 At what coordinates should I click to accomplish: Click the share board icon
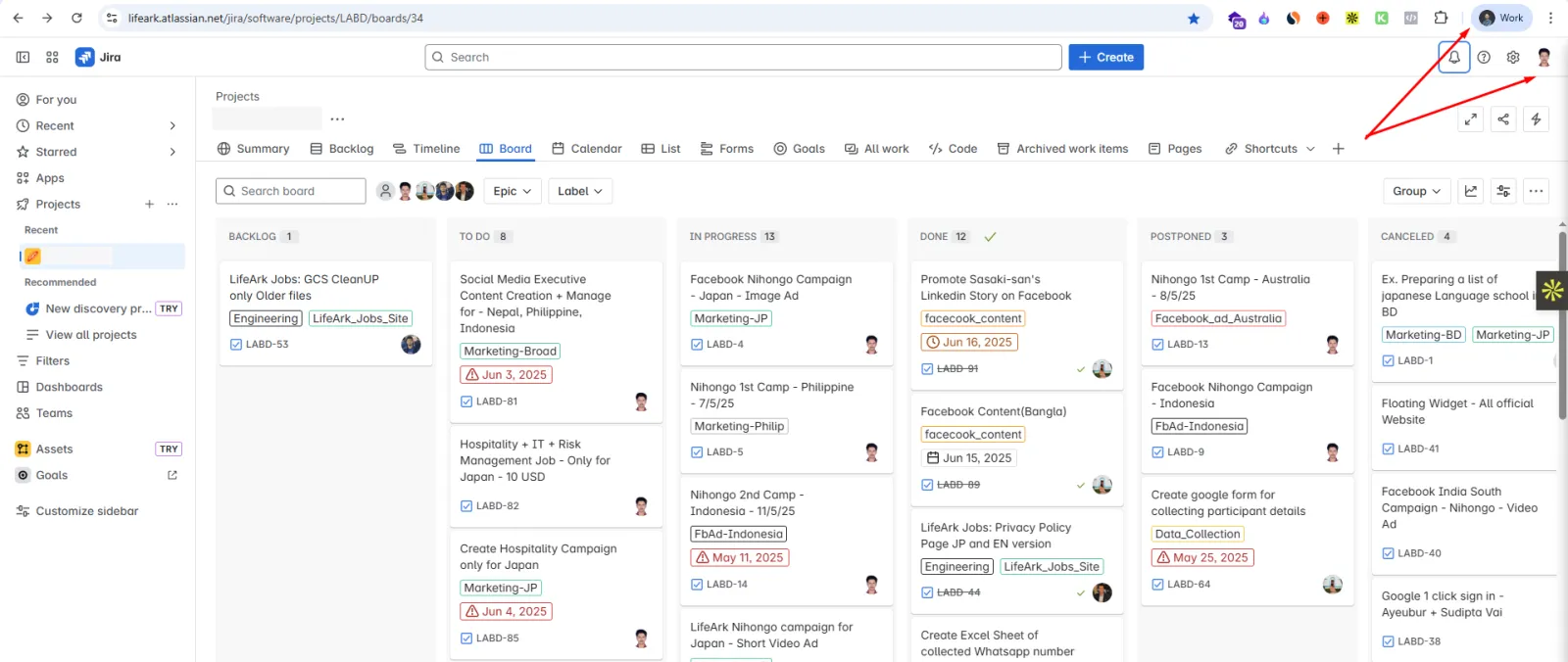[1503, 118]
